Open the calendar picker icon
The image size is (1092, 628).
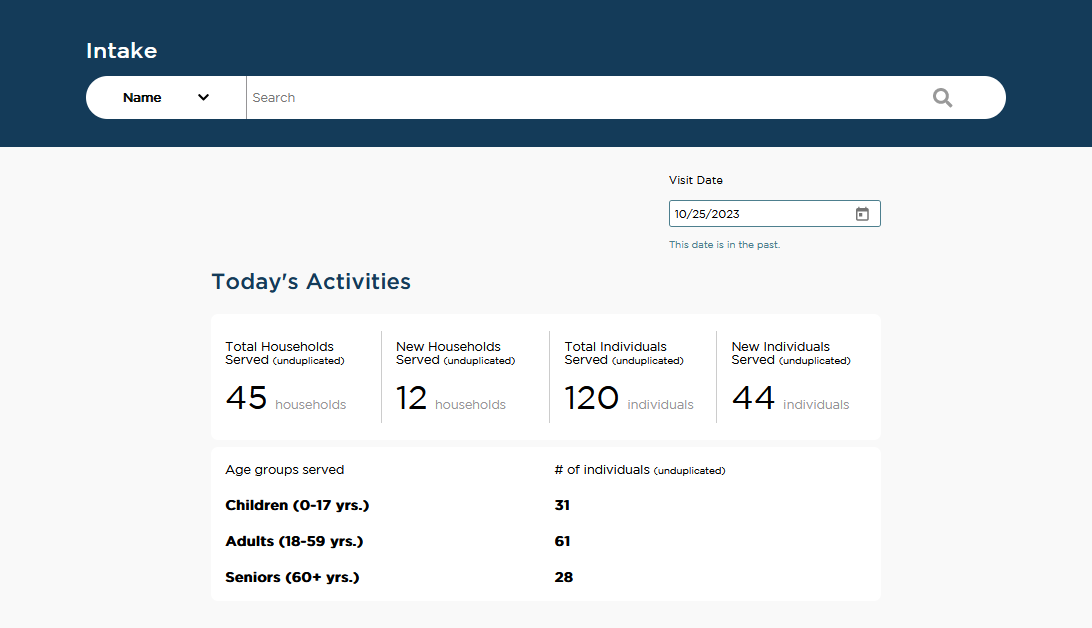click(x=862, y=214)
